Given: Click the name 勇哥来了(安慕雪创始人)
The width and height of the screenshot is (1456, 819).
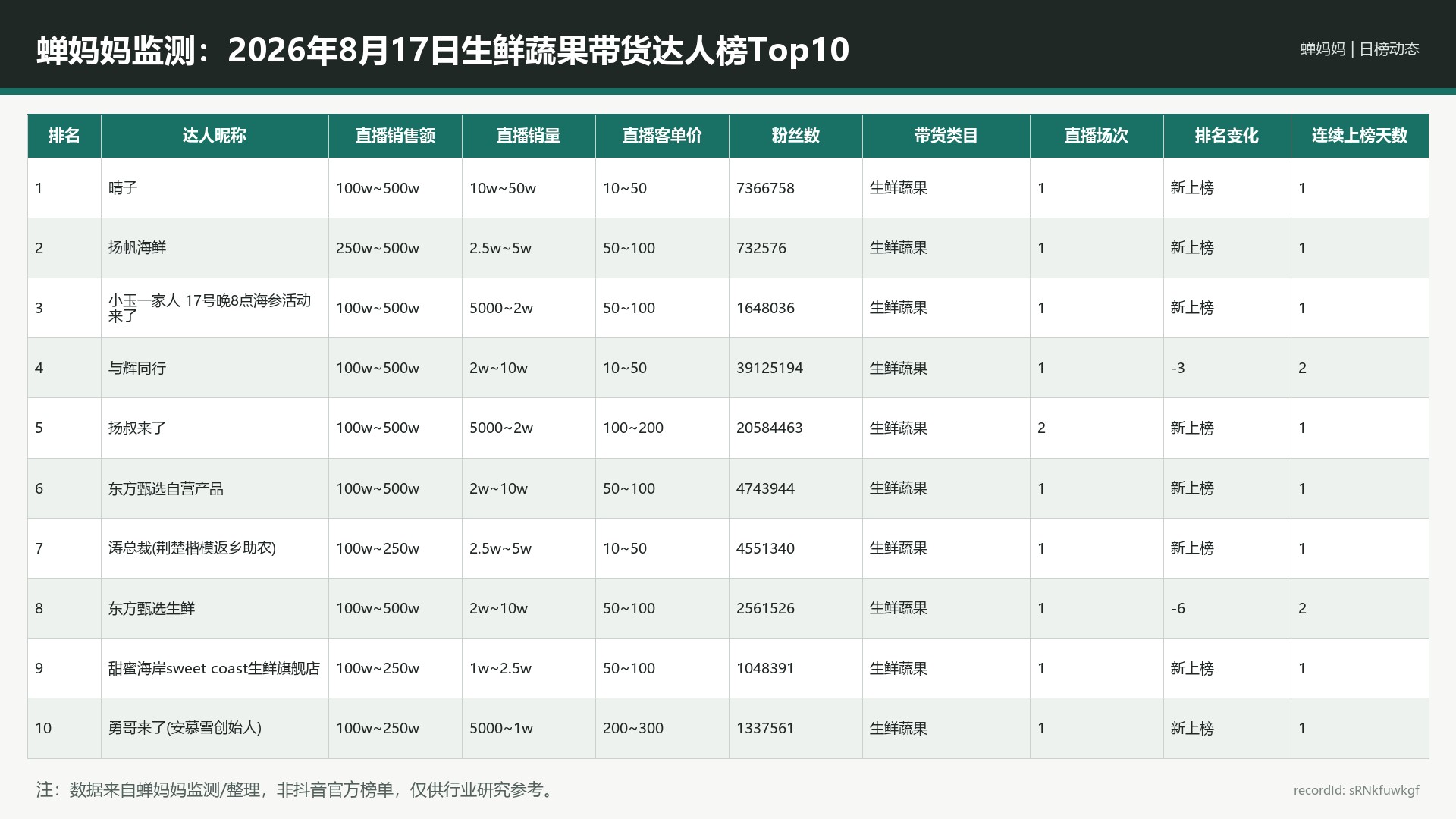Looking at the screenshot, I should (x=185, y=728).
